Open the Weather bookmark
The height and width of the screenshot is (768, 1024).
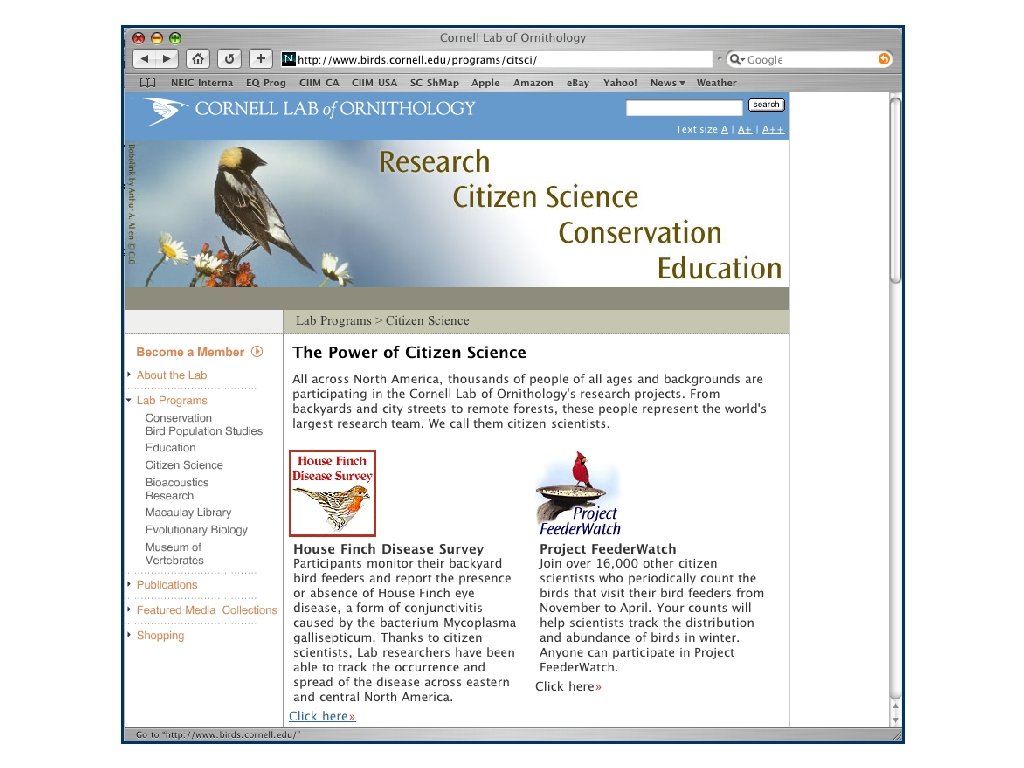point(716,82)
